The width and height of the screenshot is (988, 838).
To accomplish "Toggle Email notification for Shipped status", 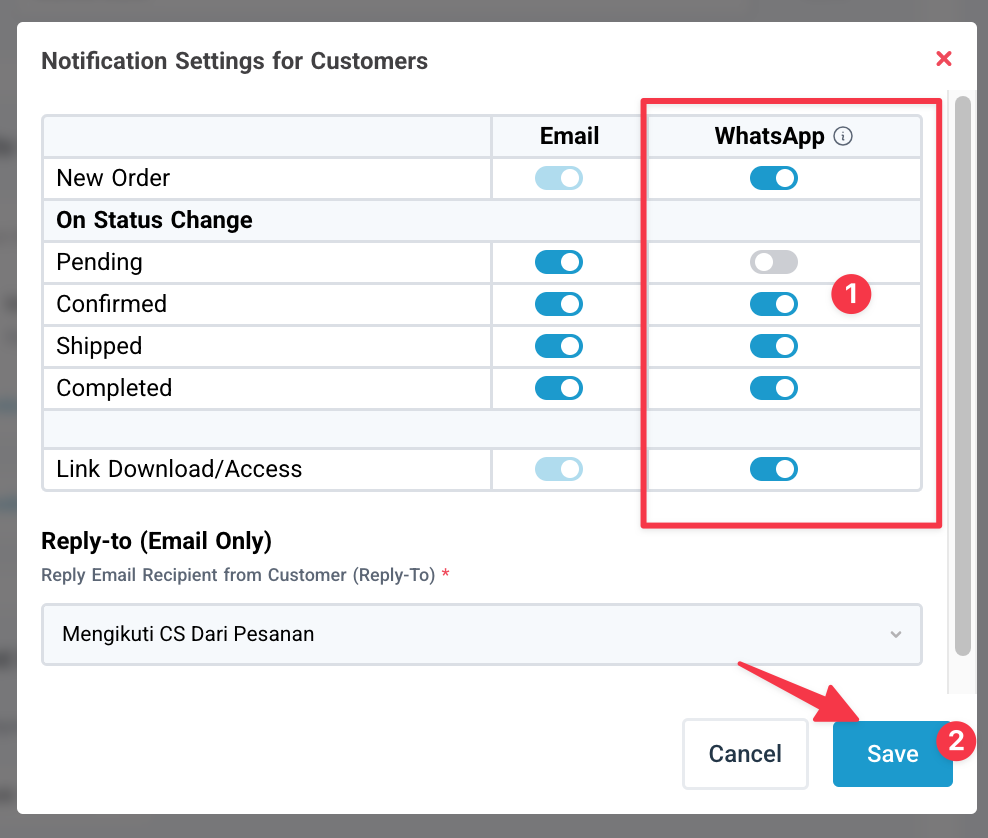I will [559, 346].
